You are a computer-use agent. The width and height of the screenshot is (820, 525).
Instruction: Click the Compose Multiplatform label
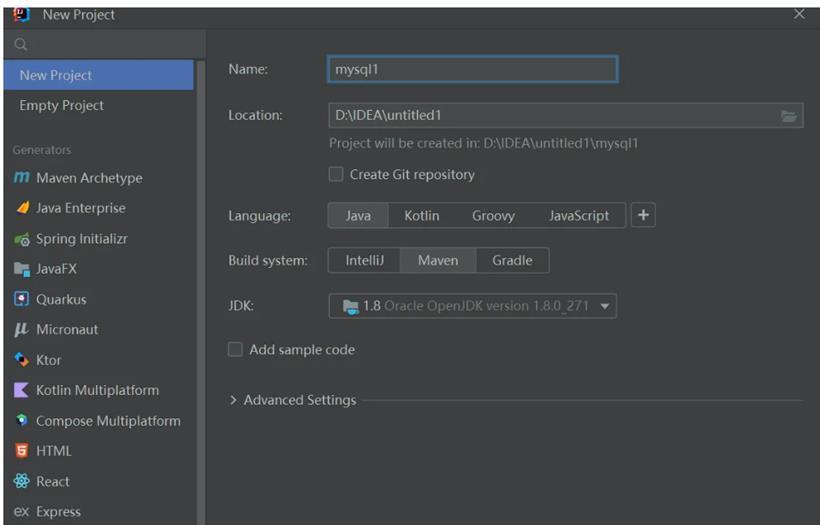108,421
